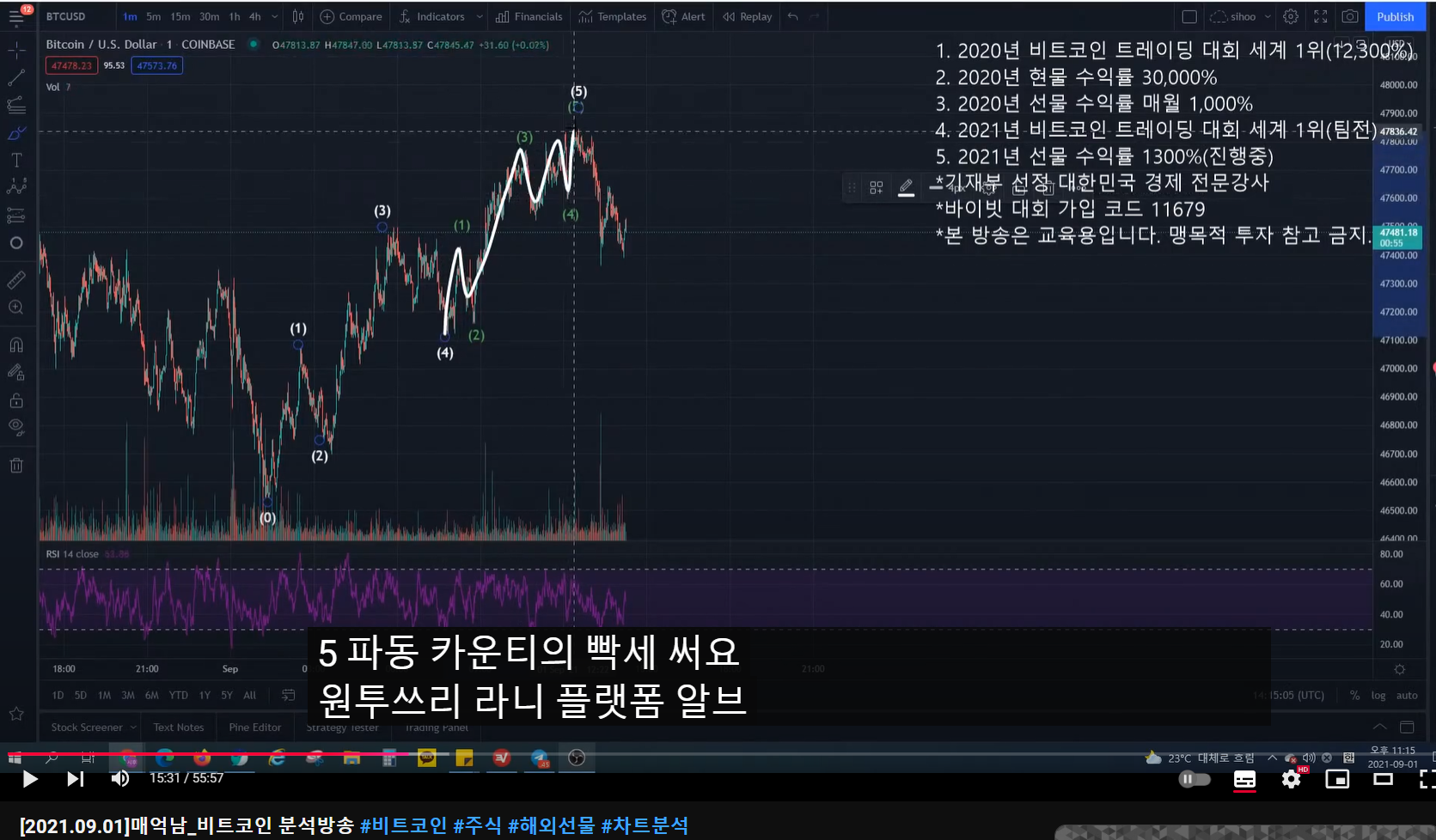Open the circle icons tool

tap(16, 243)
